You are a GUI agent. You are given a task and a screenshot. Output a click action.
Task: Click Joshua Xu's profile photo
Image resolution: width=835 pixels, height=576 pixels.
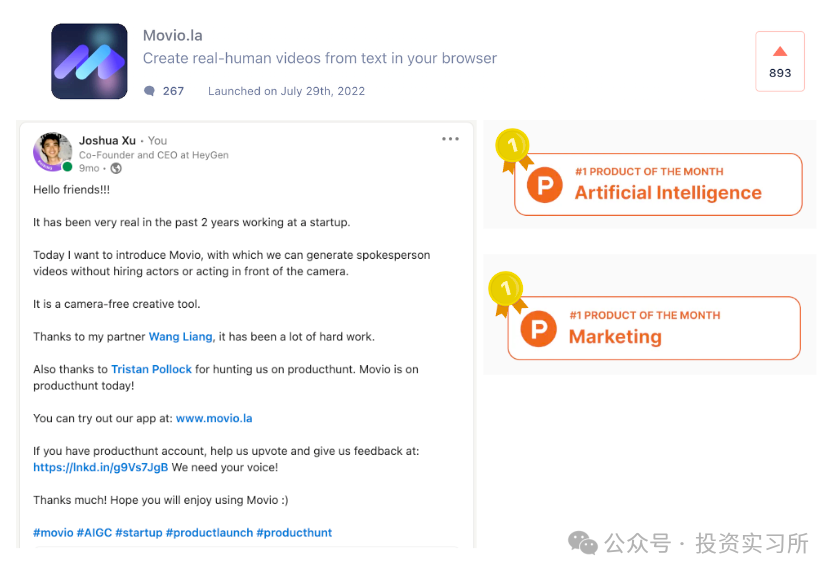[x=52, y=151]
